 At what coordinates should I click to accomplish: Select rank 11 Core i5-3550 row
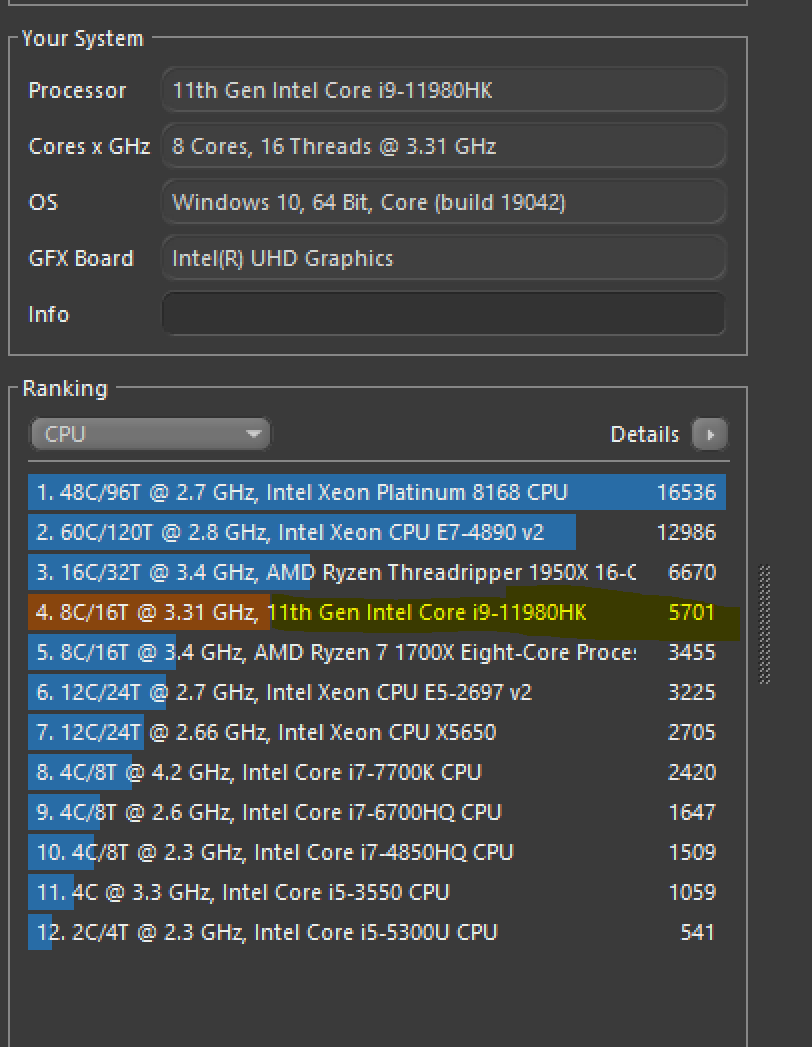coord(377,893)
